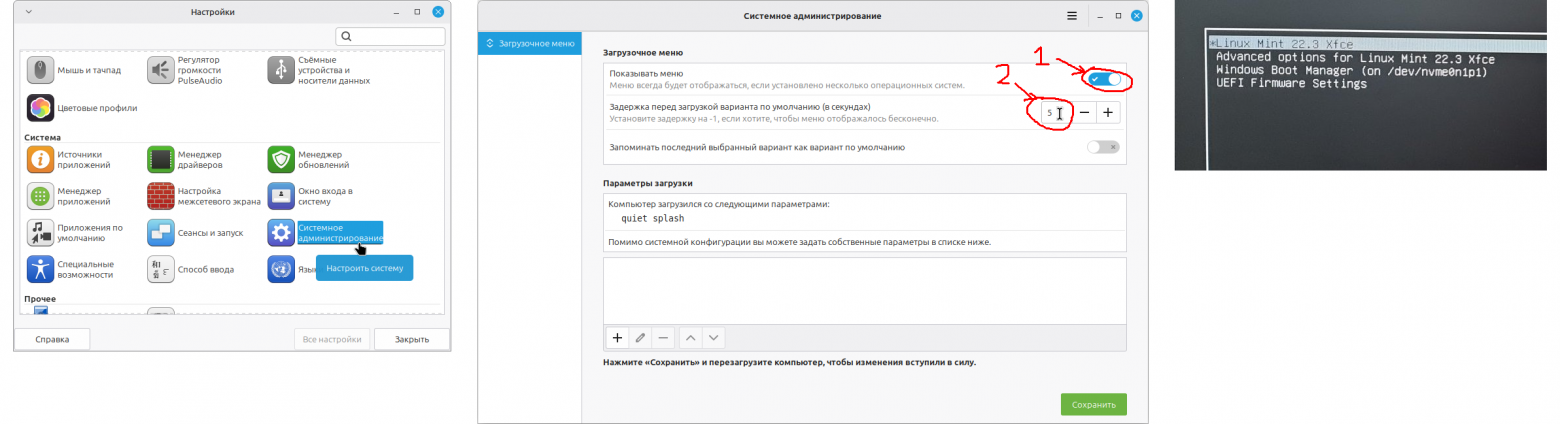Toggle Запоминать последний выбранный вариант switch

[x=1103, y=147]
